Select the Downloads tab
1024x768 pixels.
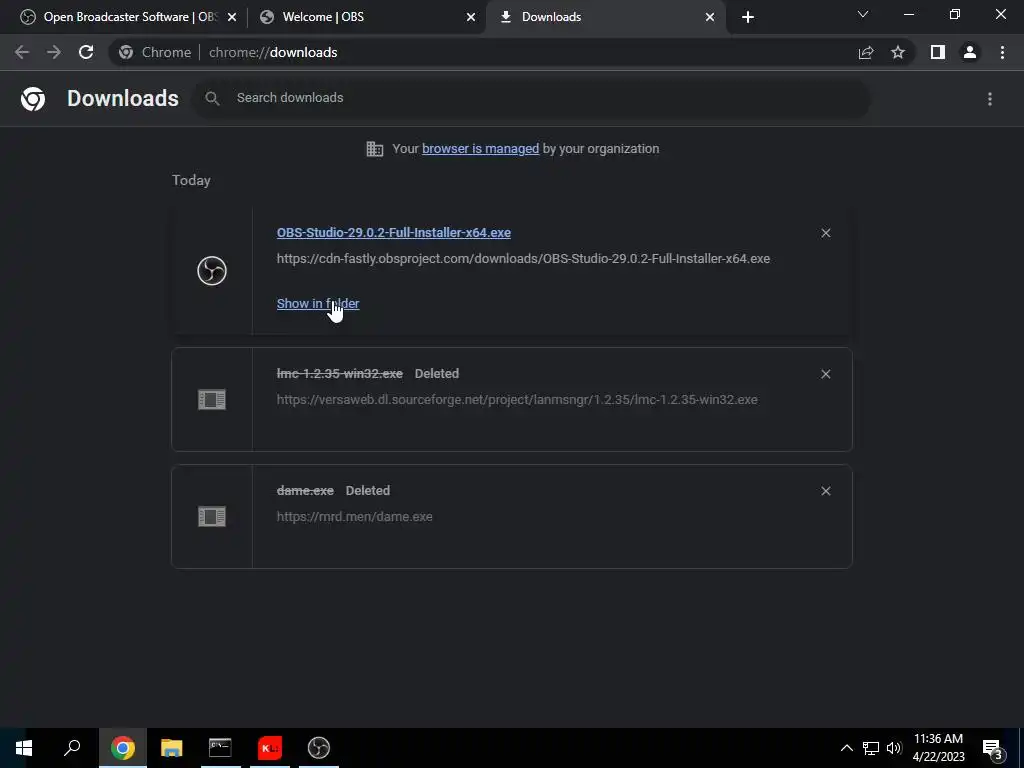click(606, 17)
